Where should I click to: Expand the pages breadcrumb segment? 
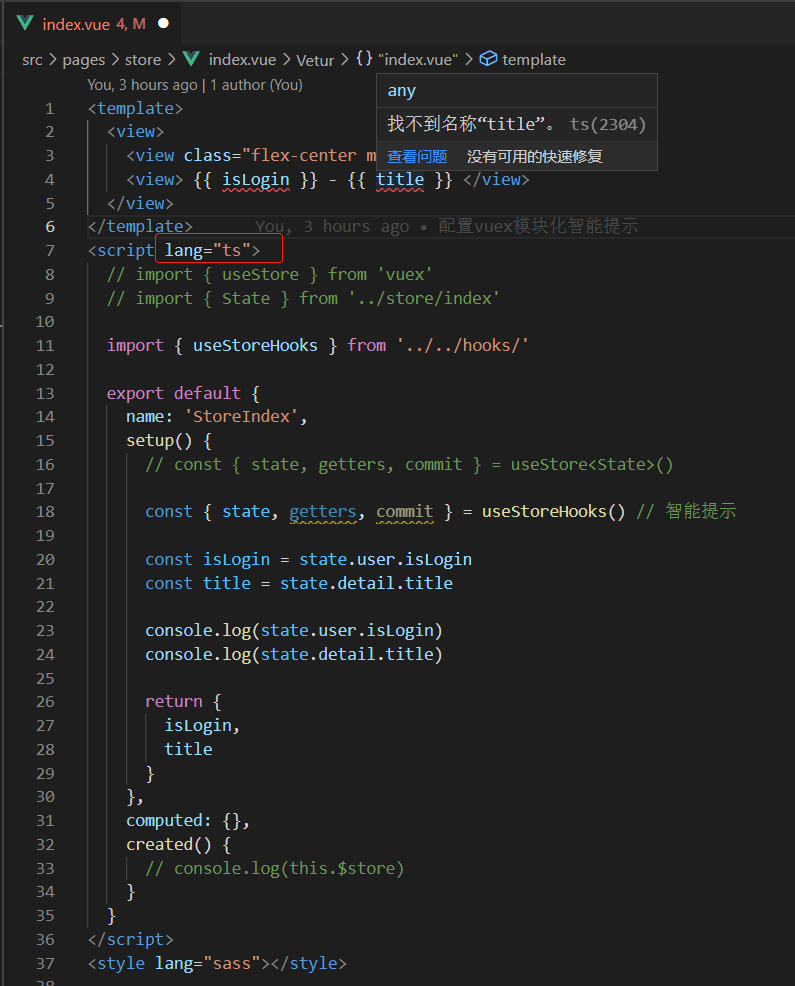tap(83, 60)
